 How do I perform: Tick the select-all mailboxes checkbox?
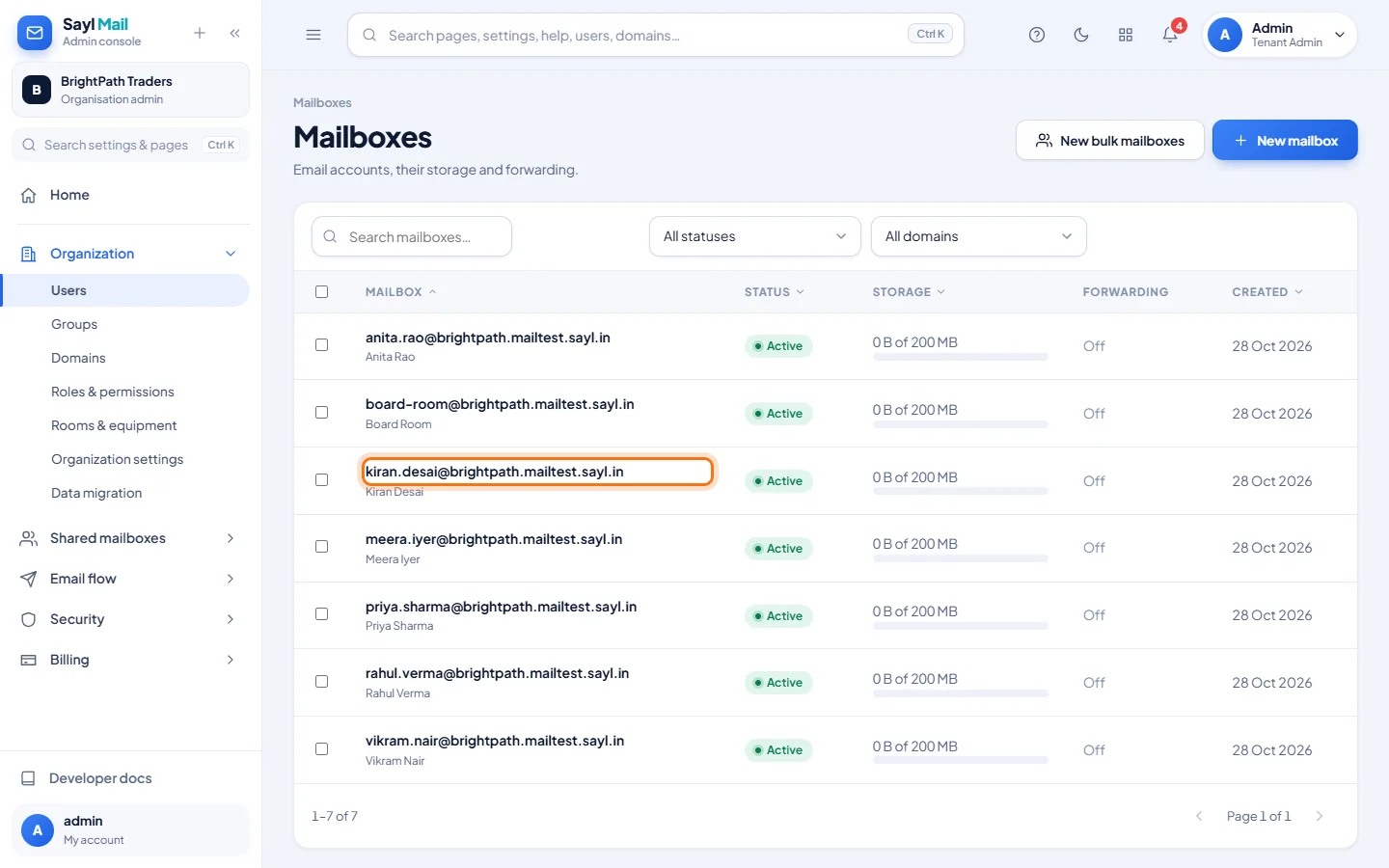tap(322, 291)
